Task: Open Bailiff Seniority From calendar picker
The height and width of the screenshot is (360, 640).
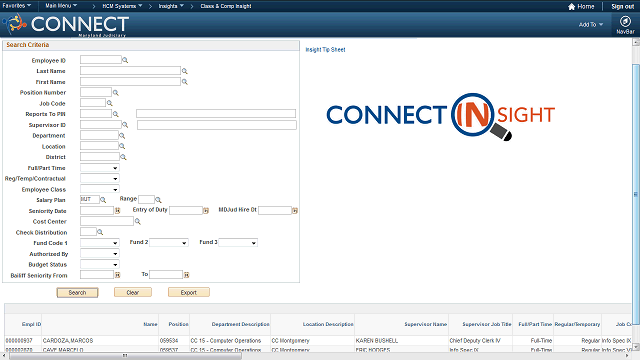Action: (x=118, y=275)
